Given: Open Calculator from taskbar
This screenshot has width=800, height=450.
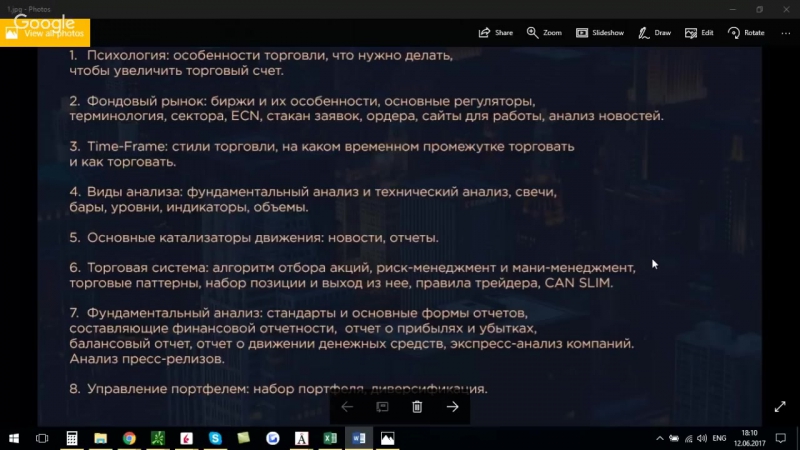Looking at the screenshot, I should (72, 438).
